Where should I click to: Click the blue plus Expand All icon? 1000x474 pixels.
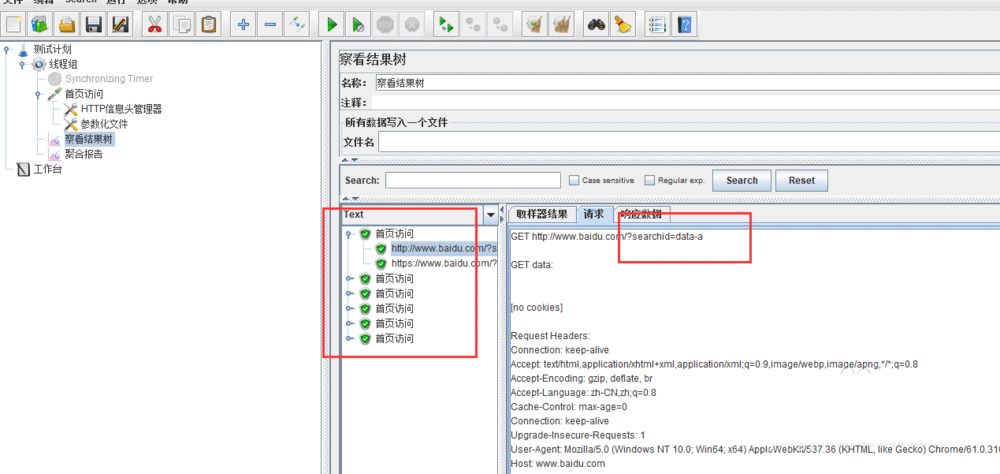pyautogui.click(x=243, y=24)
